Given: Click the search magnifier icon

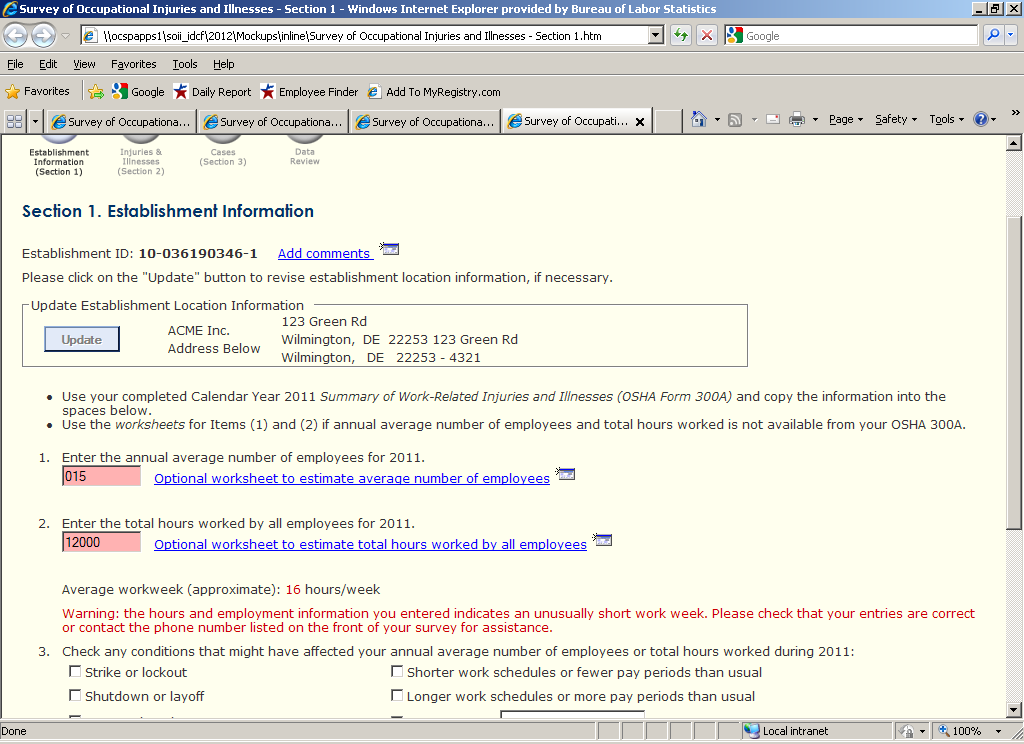Looking at the screenshot, I should [x=993, y=35].
